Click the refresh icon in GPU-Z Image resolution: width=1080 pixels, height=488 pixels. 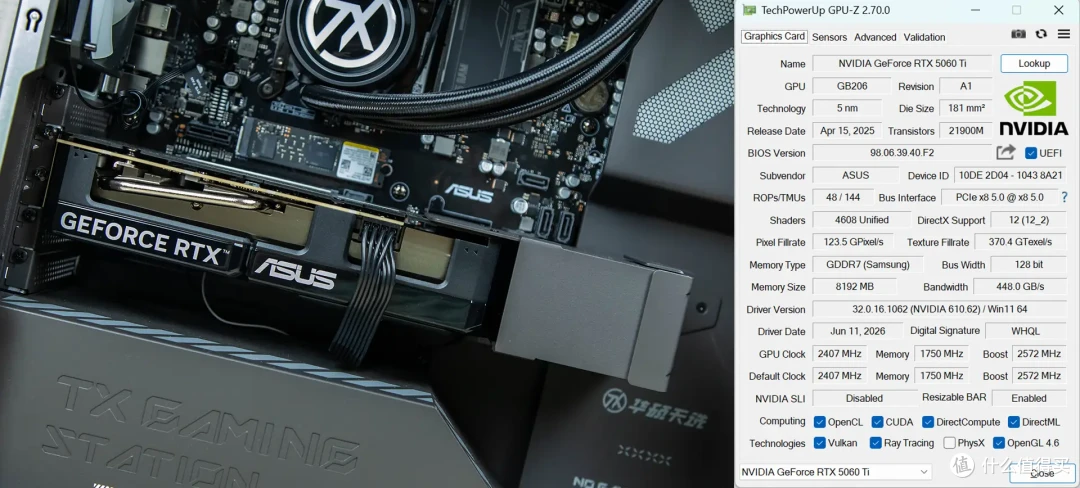tap(1041, 34)
